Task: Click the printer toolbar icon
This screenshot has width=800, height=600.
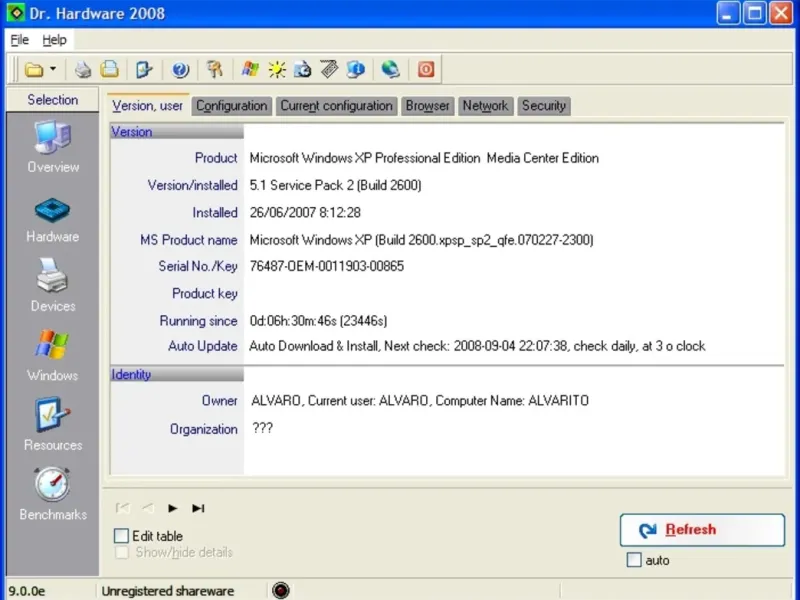Action: [83, 69]
